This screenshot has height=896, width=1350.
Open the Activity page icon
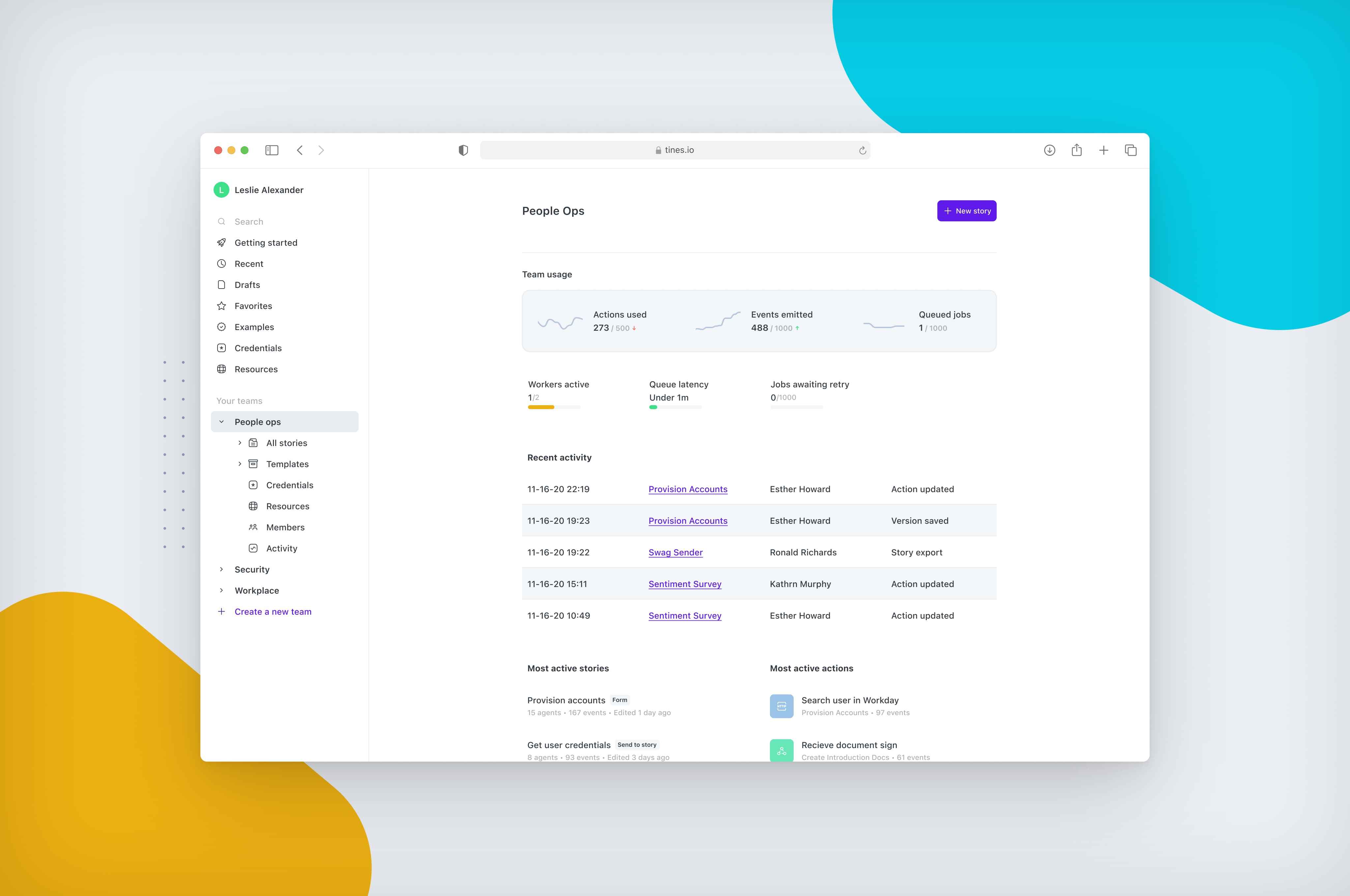[x=253, y=548]
